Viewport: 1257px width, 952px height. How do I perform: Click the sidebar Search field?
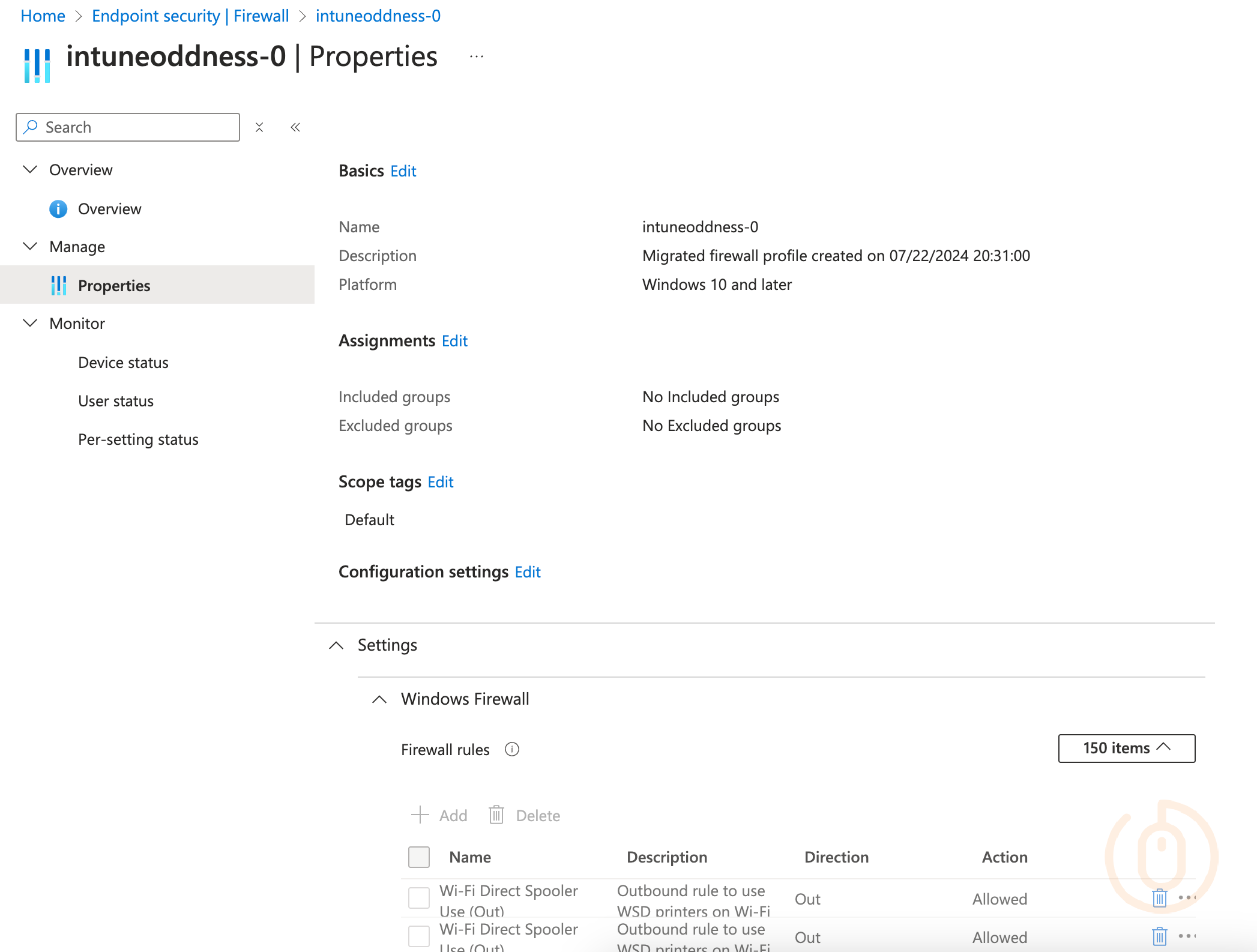[128, 127]
